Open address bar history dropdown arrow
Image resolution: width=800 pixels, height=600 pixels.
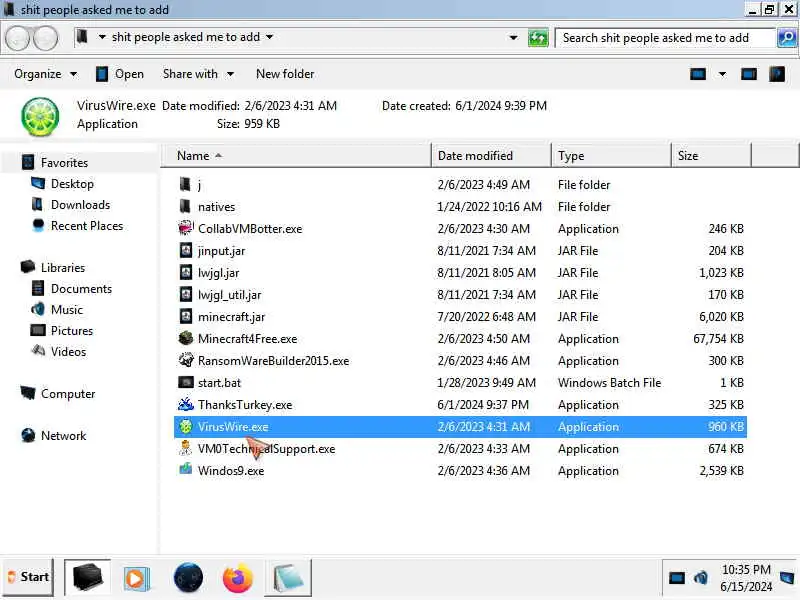[x=513, y=38]
